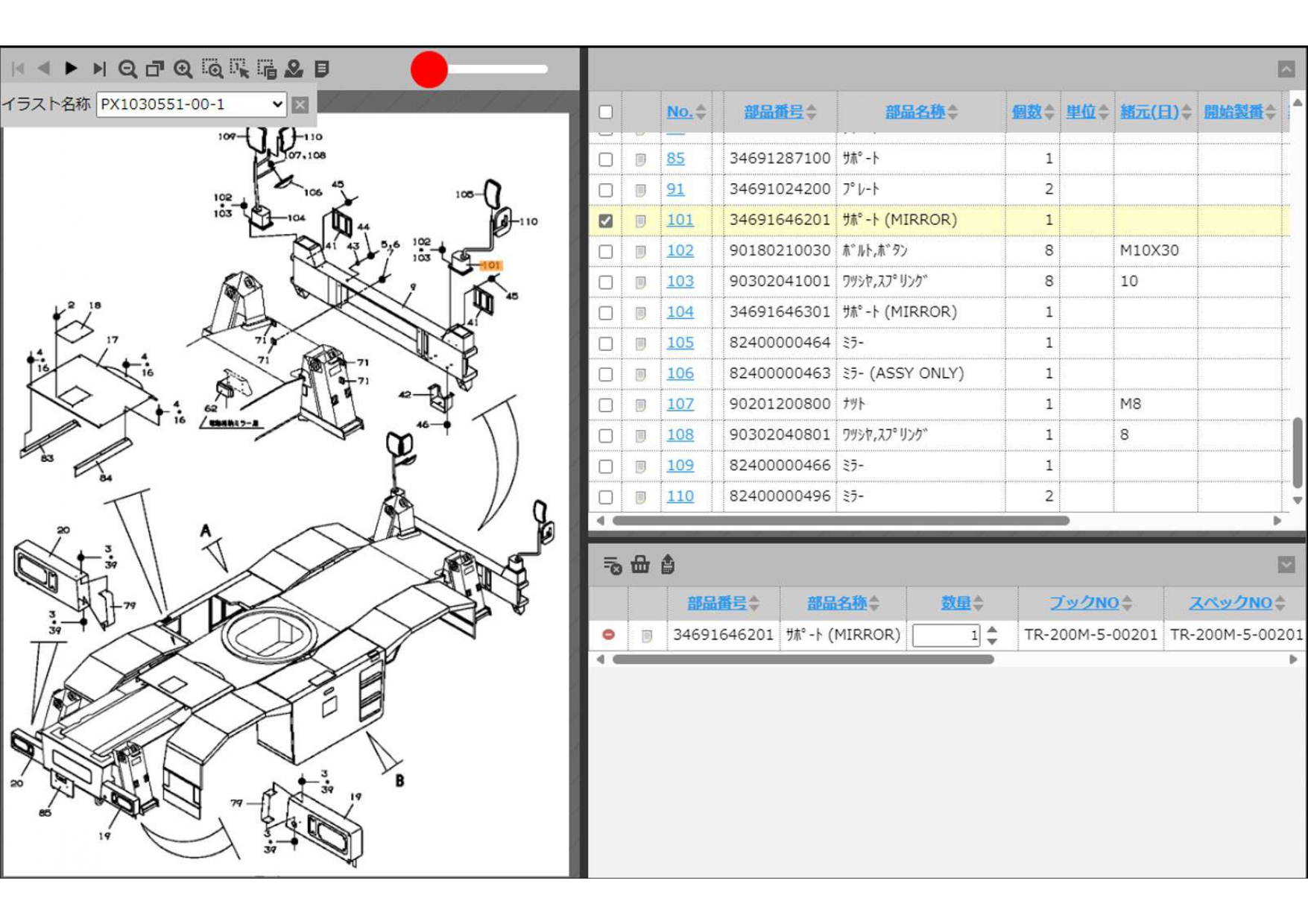Go to the next illustration with play arrow
Viewport: 1308px width, 924px height.
point(72,69)
